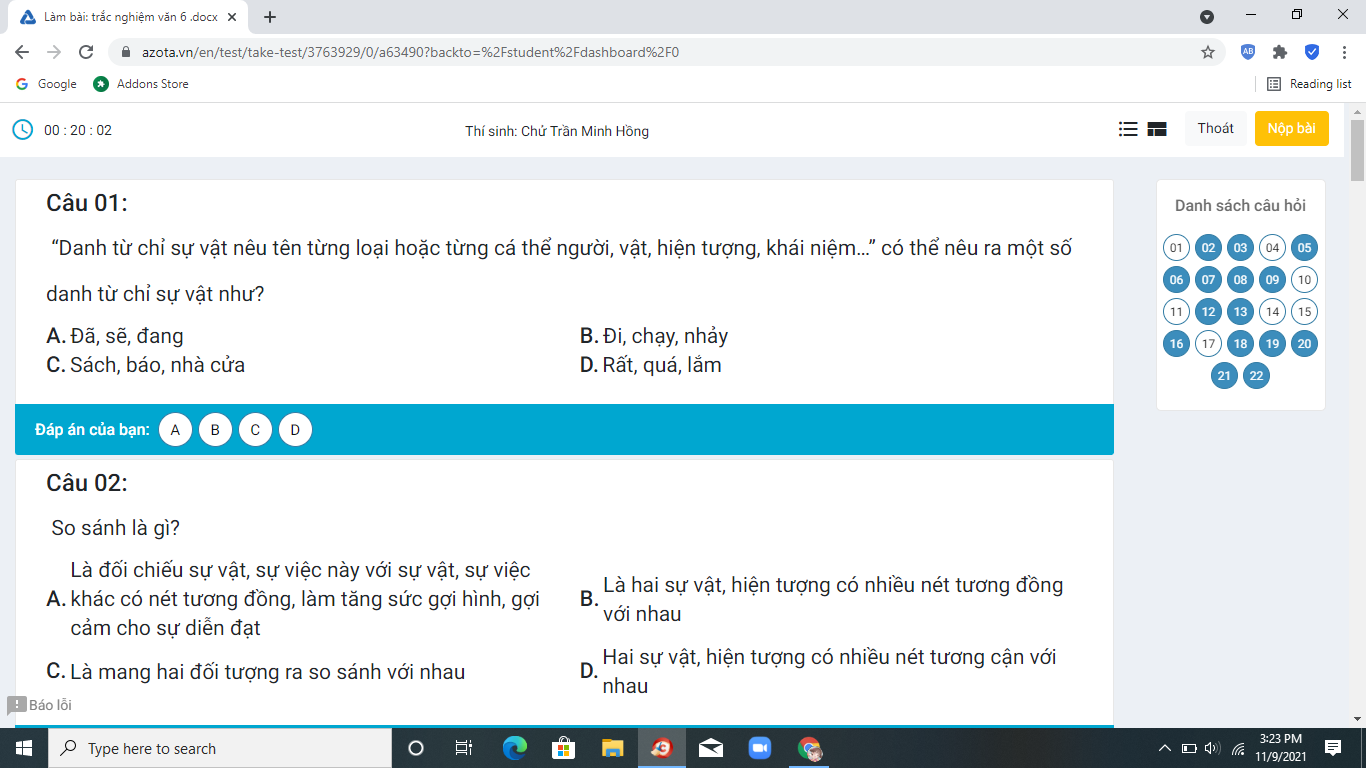The height and width of the screenshot is (768, 1366).
Task: Open Chrome profile dropdown arrow
Action: click(x=1207, y=17)
